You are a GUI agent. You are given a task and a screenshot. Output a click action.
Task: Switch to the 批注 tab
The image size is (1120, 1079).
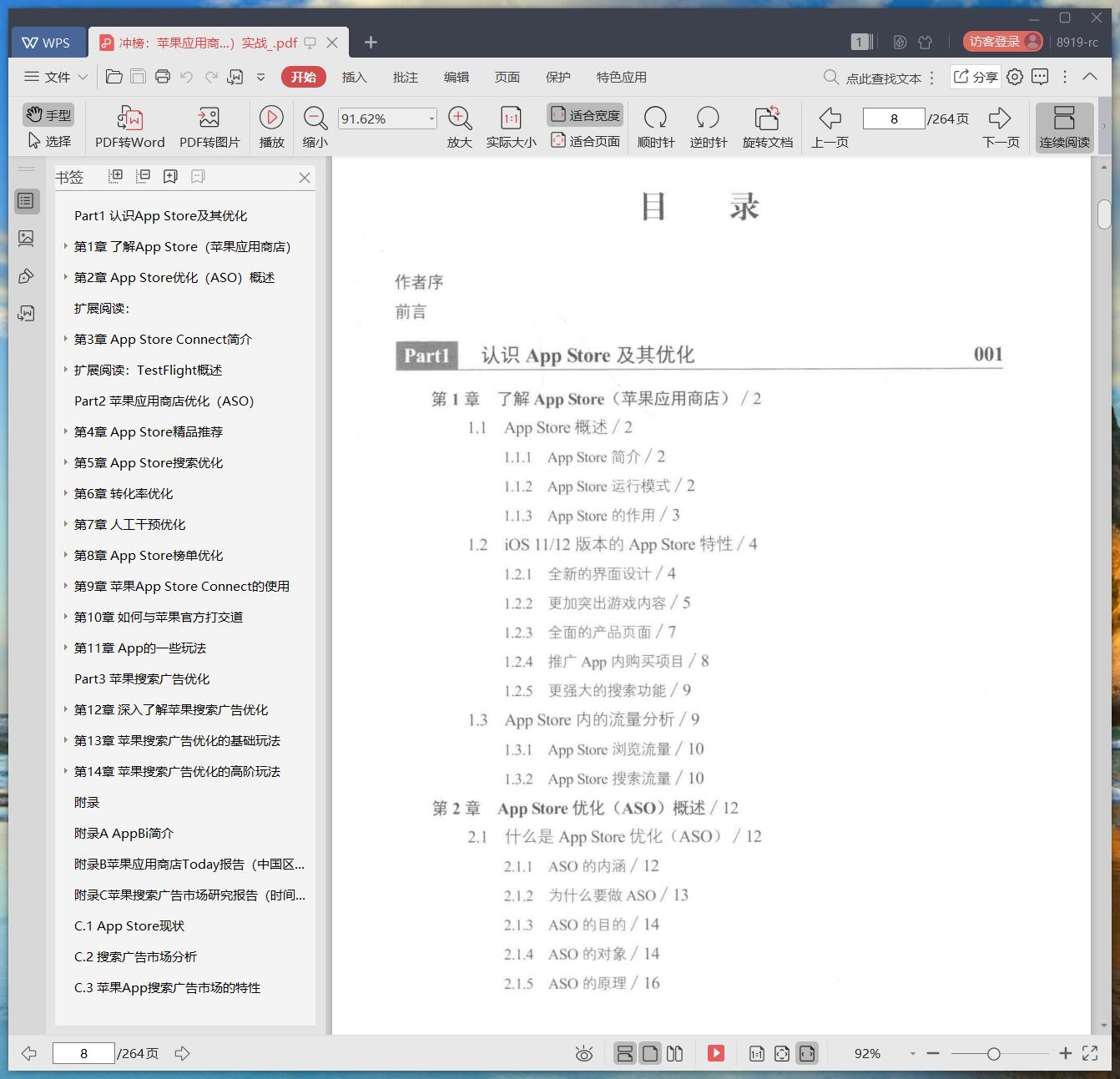pos(405,77)
